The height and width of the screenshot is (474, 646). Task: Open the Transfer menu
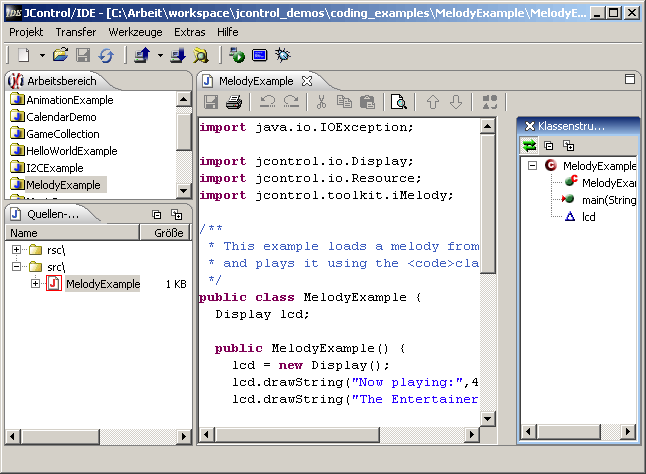tap(76, 32)
